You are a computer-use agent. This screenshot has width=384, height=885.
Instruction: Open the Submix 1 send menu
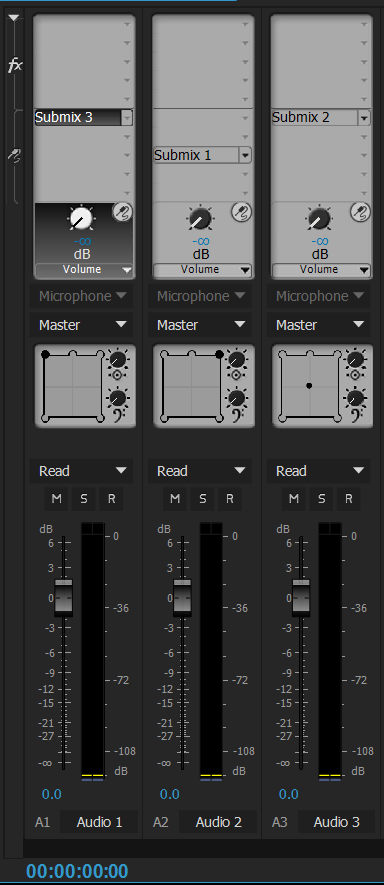coord(245,155)
